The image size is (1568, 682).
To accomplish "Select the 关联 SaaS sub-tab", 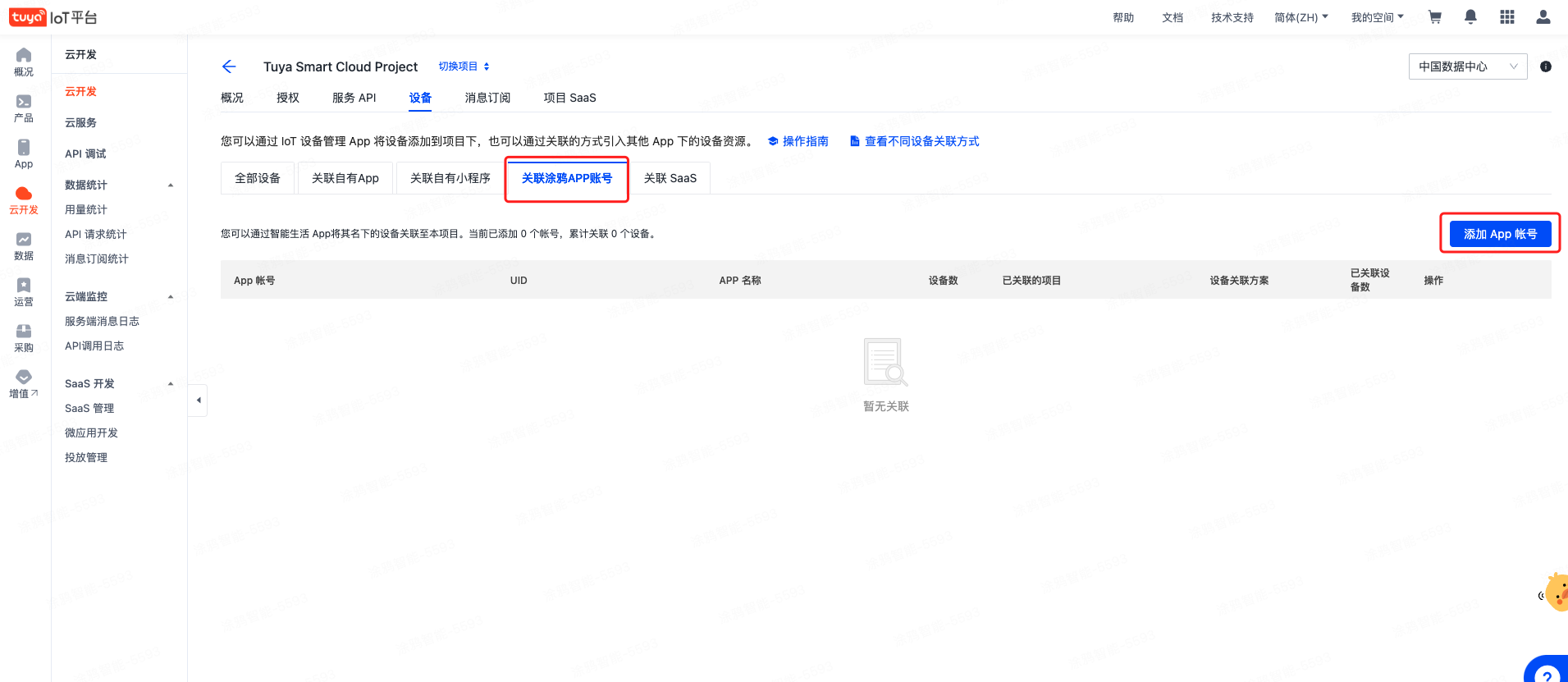I will (670, 178).
